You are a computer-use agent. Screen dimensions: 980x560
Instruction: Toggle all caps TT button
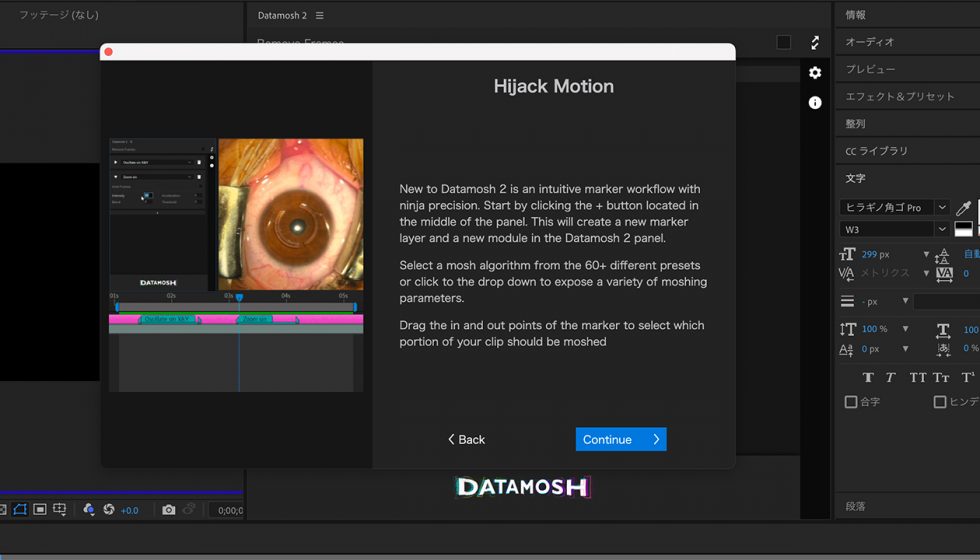[x=918, y=378]
